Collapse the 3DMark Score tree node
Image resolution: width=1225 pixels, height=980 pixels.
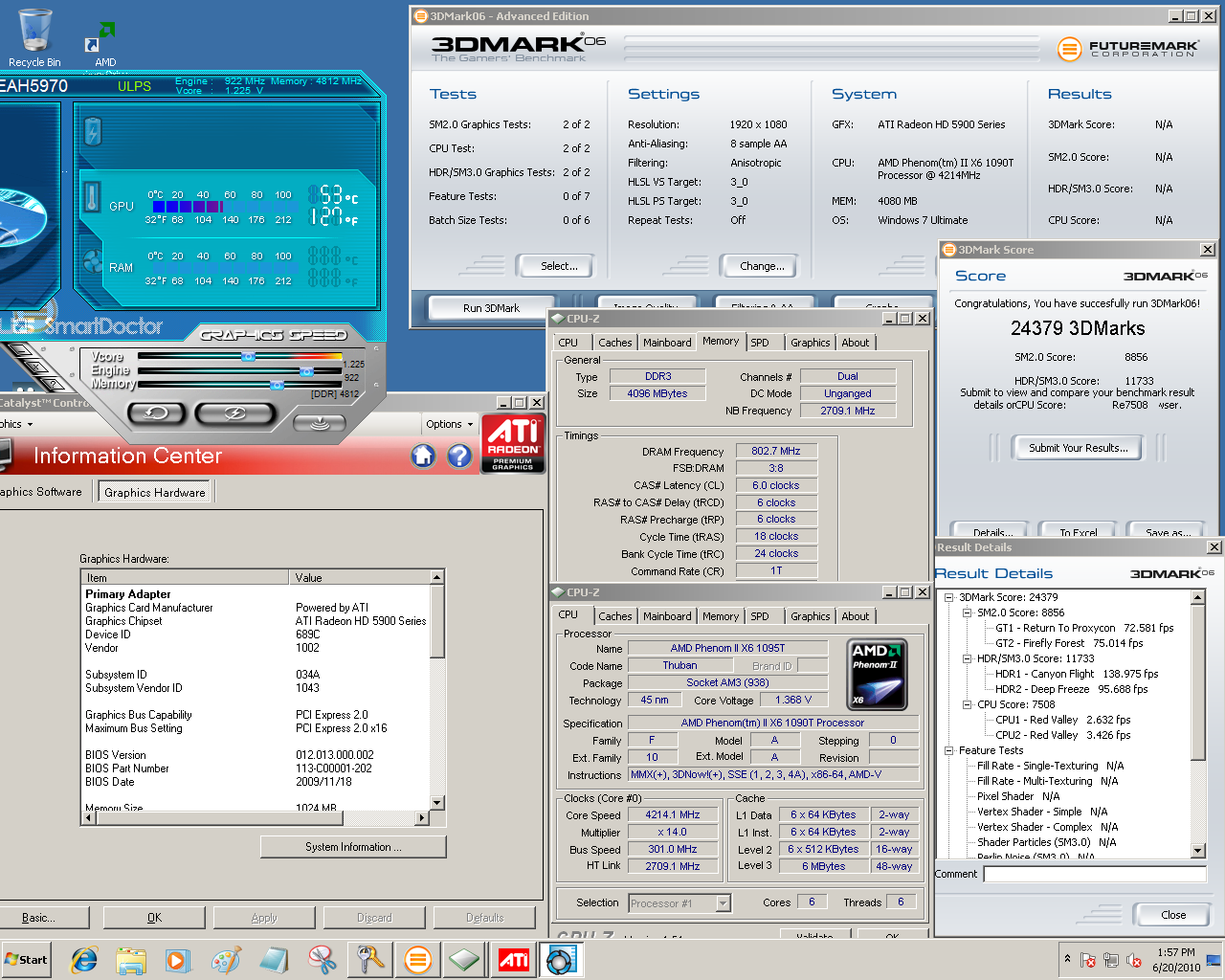(x=949, y=597)
